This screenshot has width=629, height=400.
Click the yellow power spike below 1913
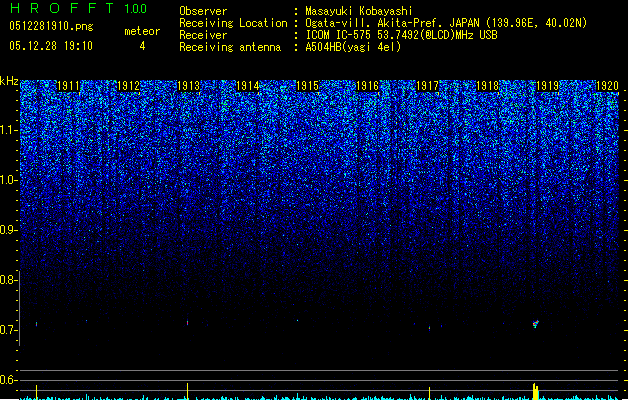[187, 391]
